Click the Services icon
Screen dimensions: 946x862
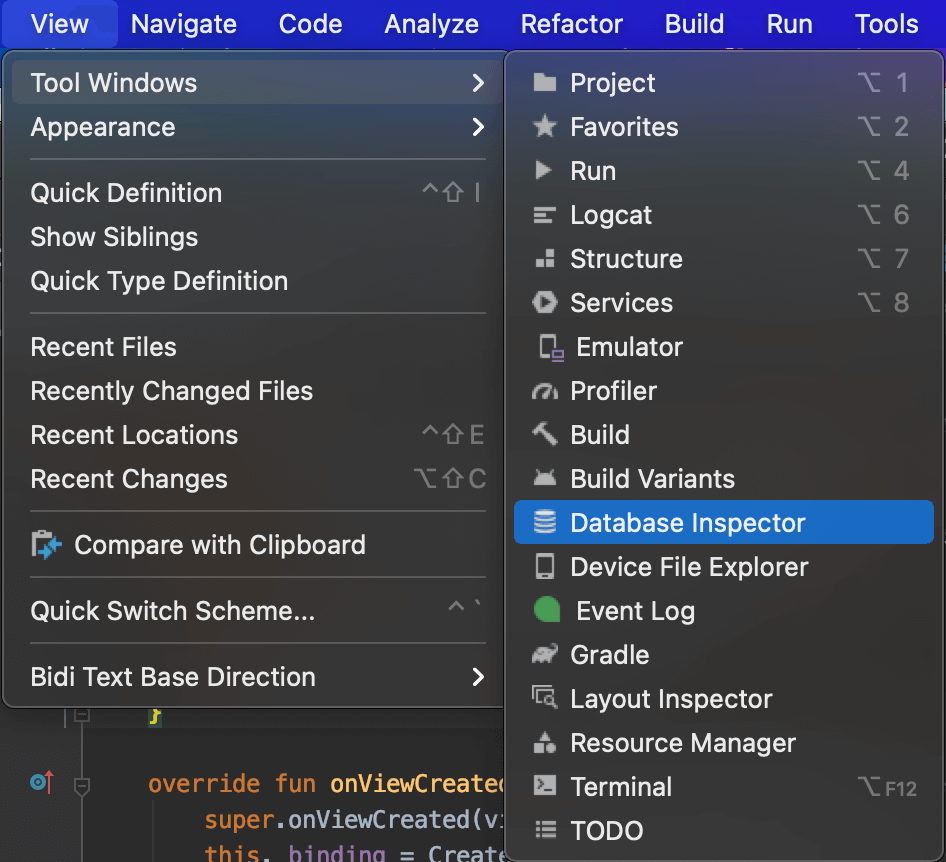pos(545,303)
